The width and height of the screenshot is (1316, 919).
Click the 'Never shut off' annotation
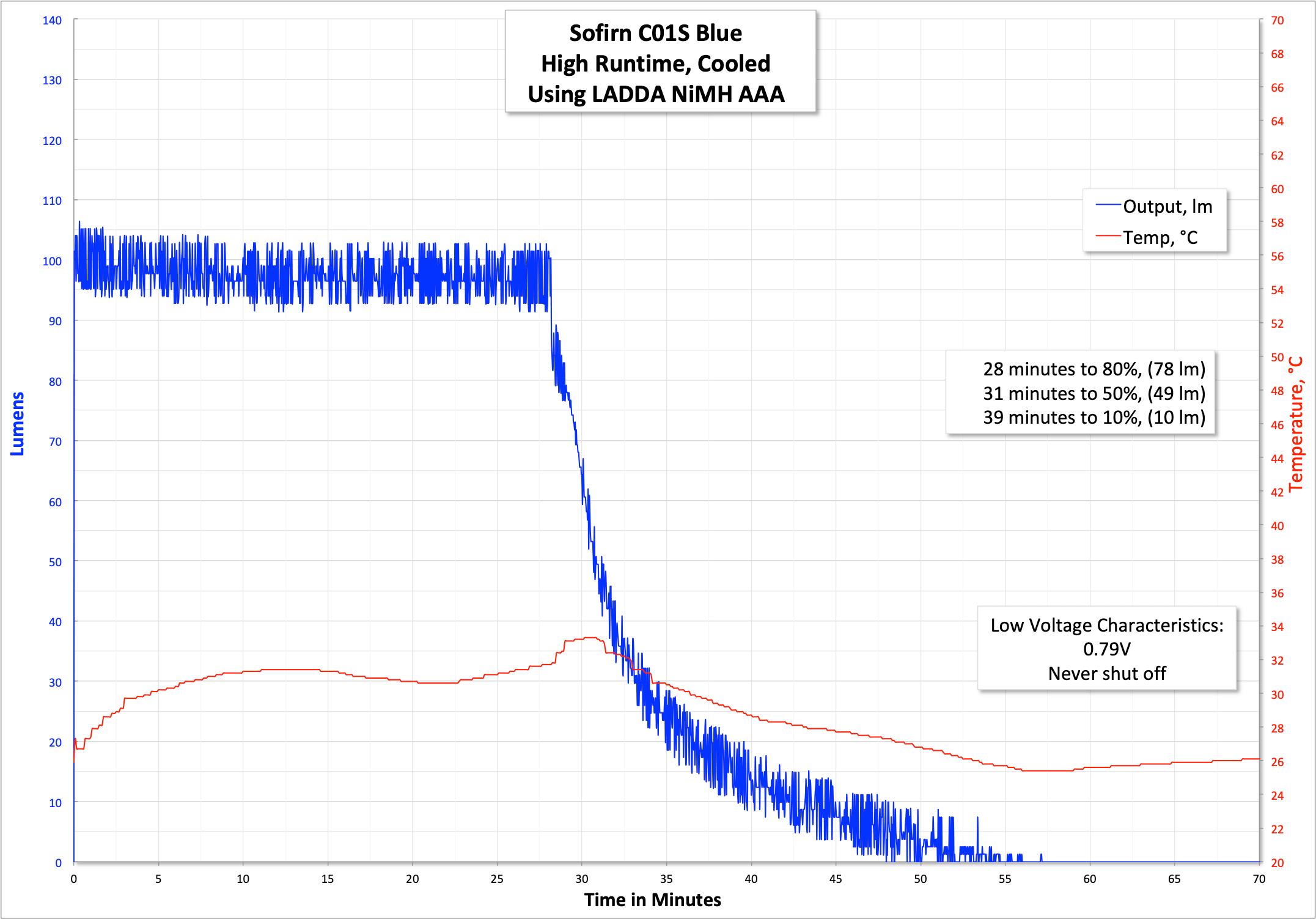pyautogui.click(x=1106, y=673)
